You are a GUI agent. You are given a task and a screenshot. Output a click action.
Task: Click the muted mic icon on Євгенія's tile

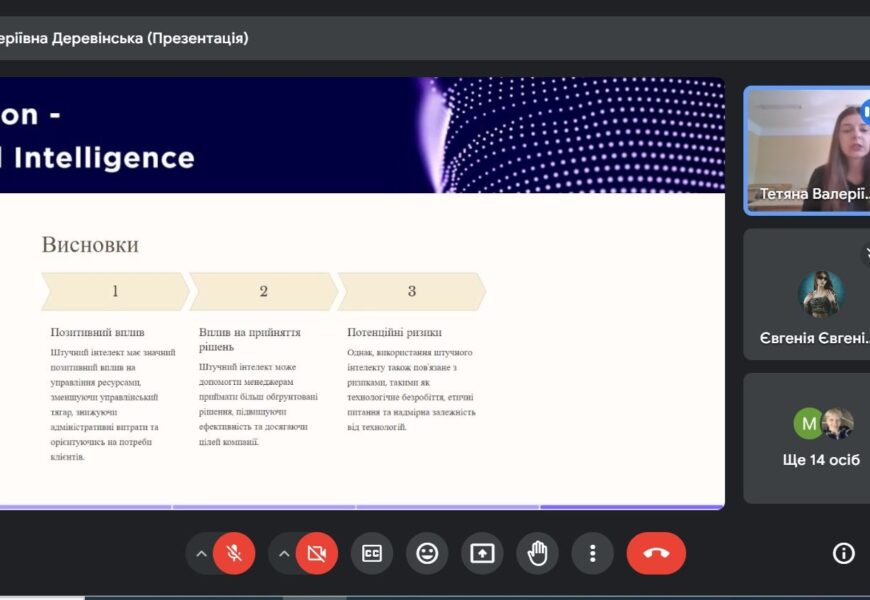[x=865, y=254]
